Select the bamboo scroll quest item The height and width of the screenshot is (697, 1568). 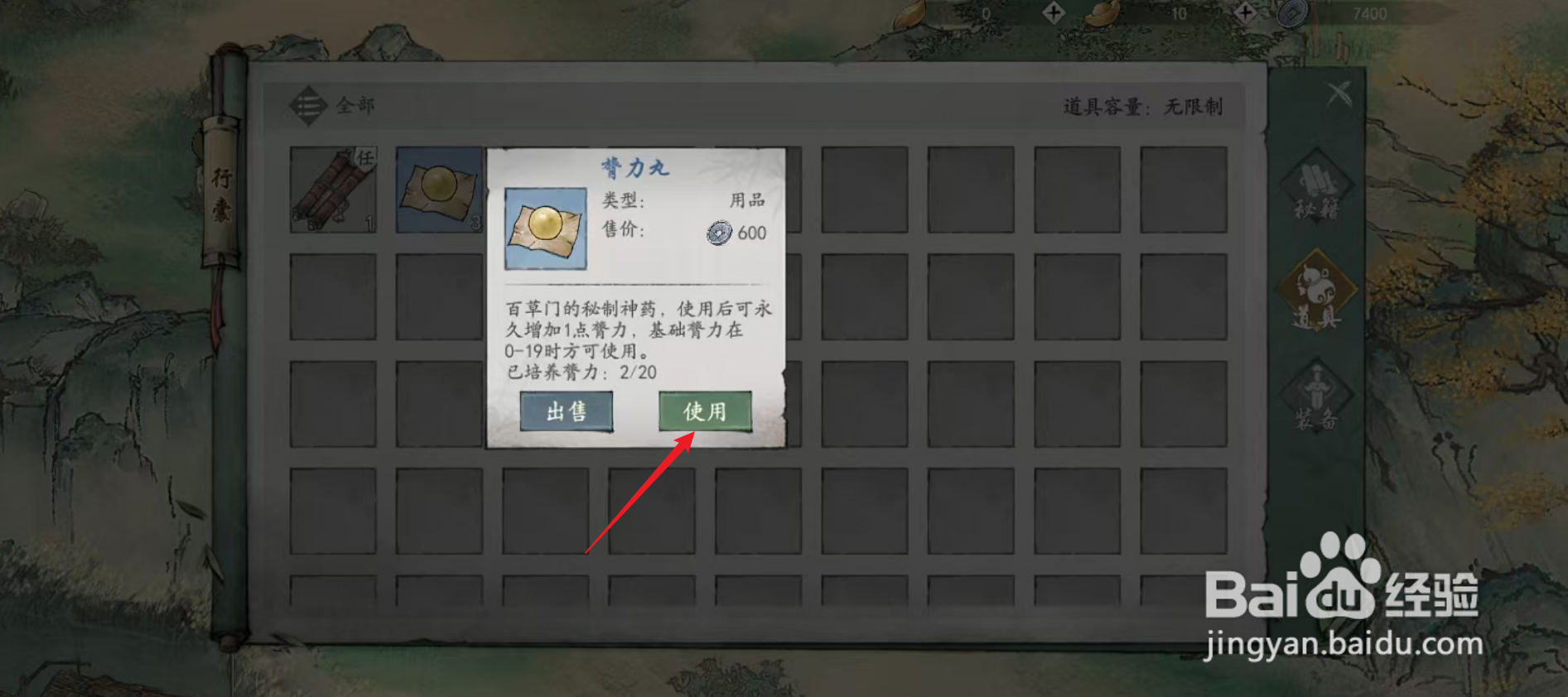(333, 190)
